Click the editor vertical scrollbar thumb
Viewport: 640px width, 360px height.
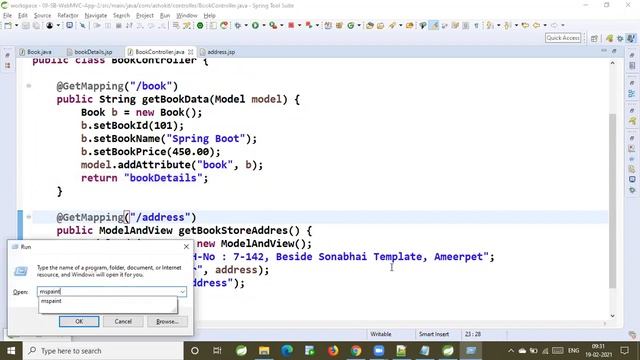click(x=612, y=200)
